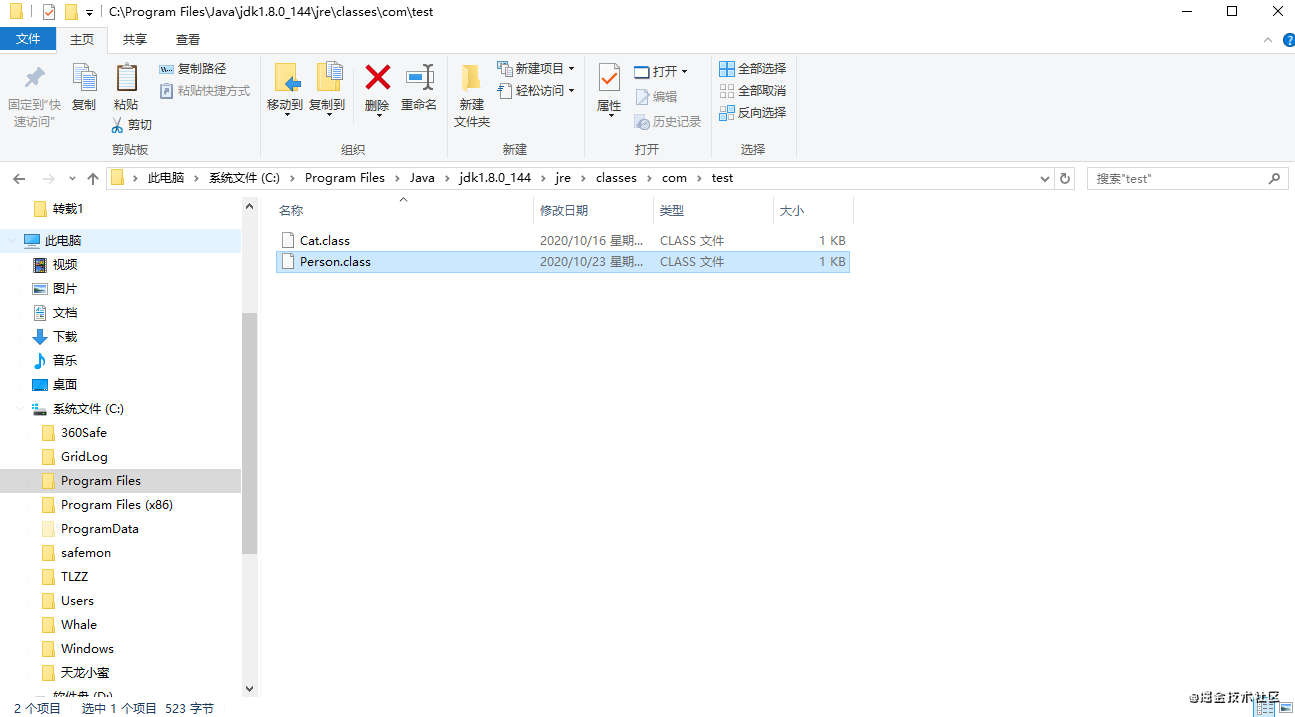The image size is (1295, 717).
Task: Open 文档 (Documents) in the navigation pane
Action: pyautogui.click(x=54, y=313)
